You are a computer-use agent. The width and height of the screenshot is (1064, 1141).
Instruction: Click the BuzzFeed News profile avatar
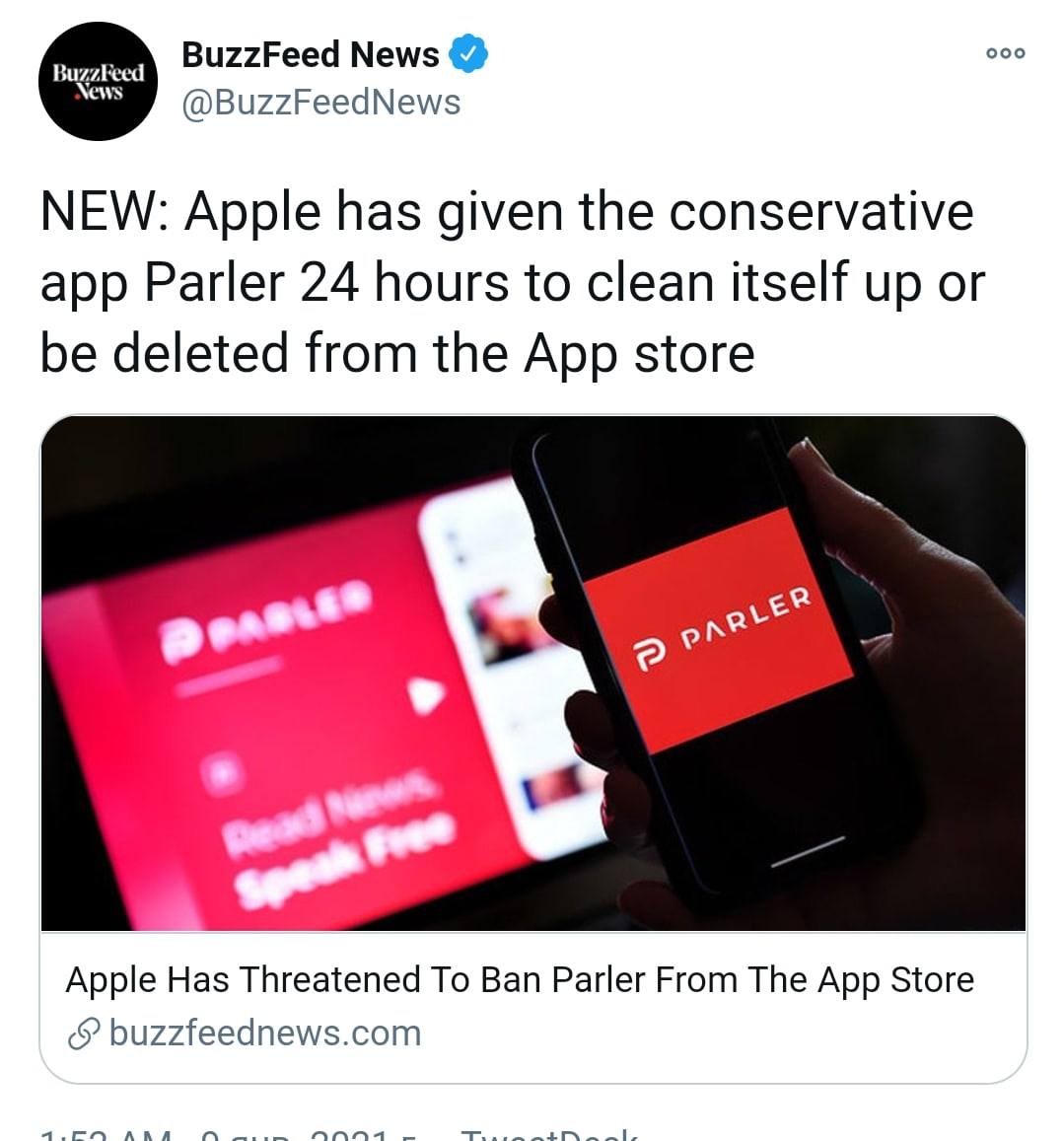coord(98,81)
